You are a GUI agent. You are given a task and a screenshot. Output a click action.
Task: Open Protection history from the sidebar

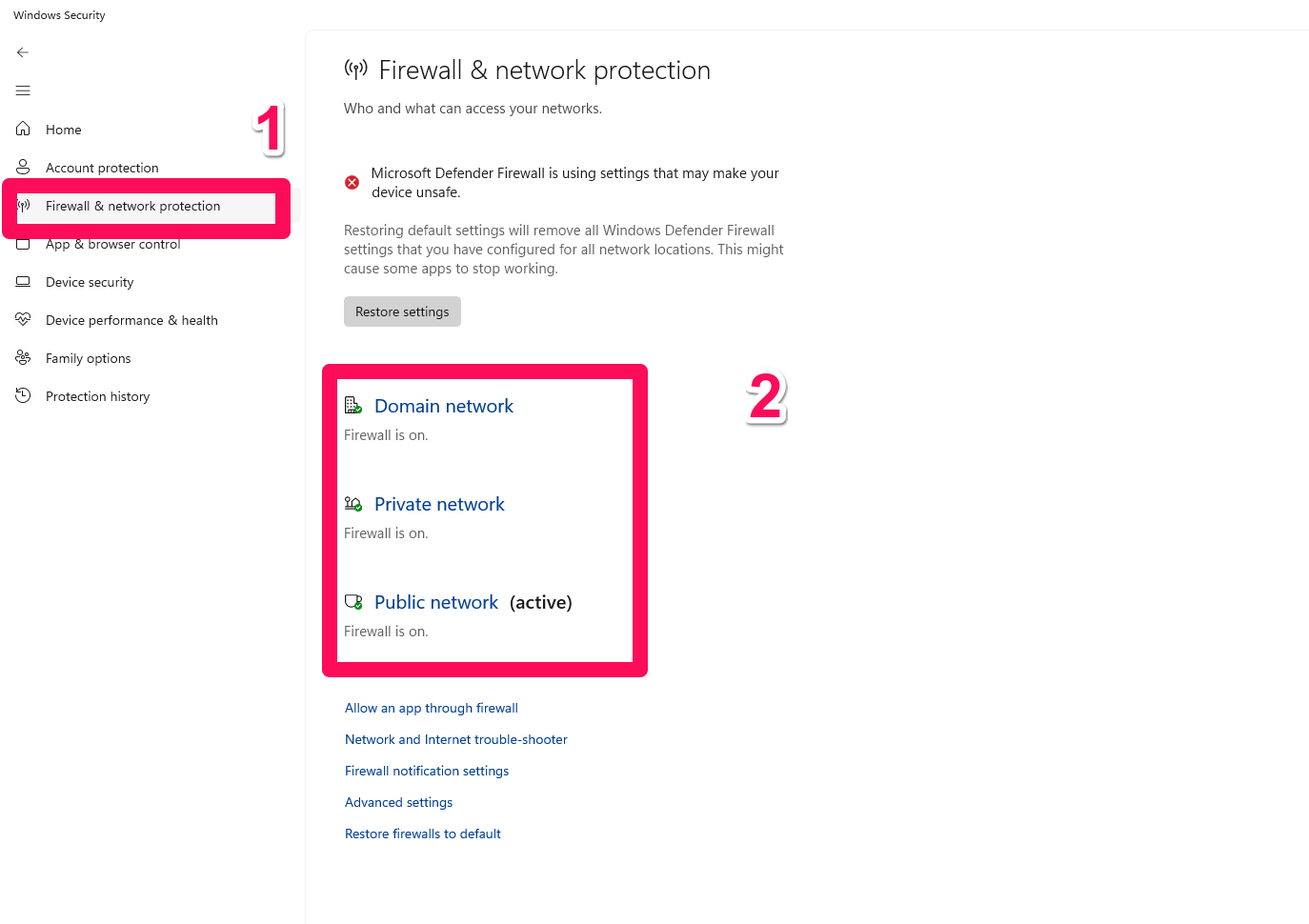[97, 395]
